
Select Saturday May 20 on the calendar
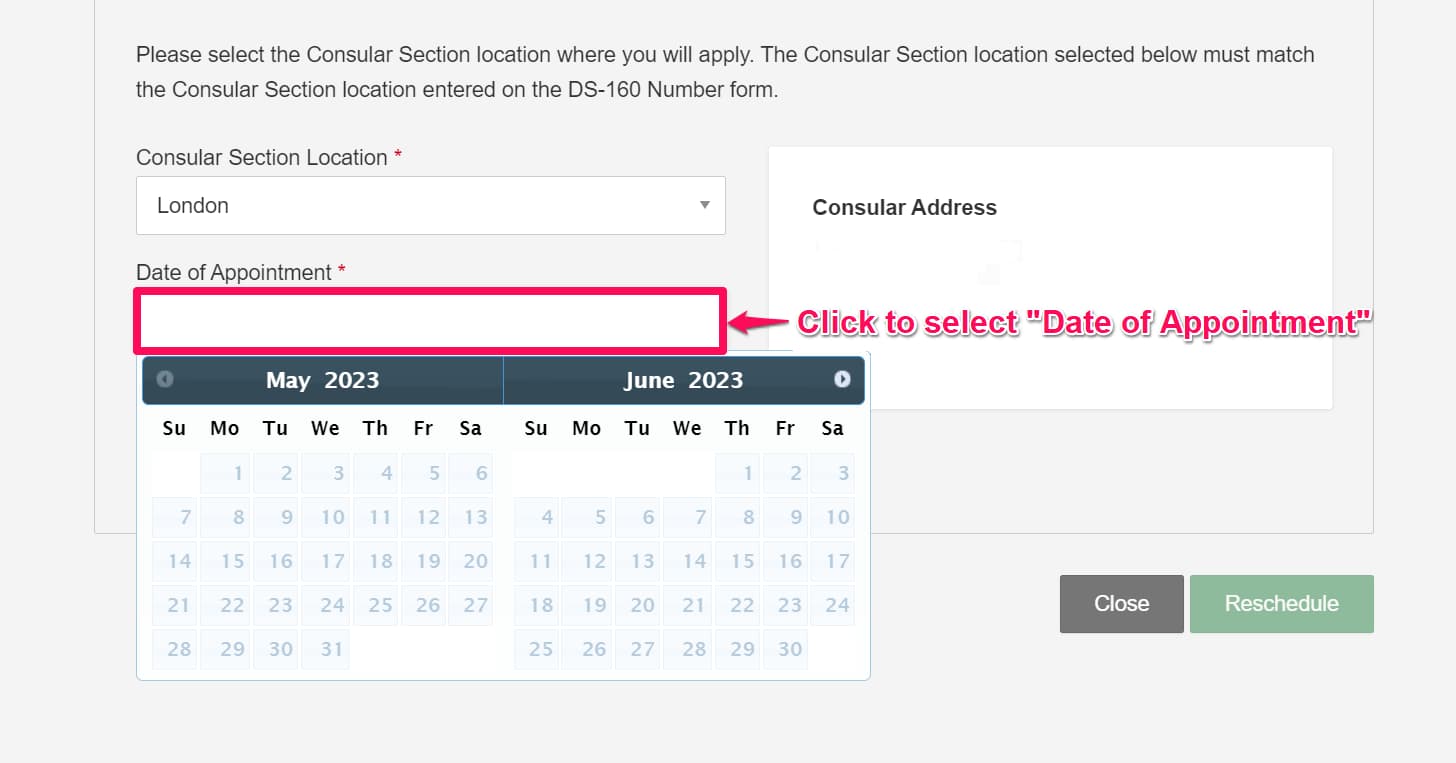(x=471, y=561)
